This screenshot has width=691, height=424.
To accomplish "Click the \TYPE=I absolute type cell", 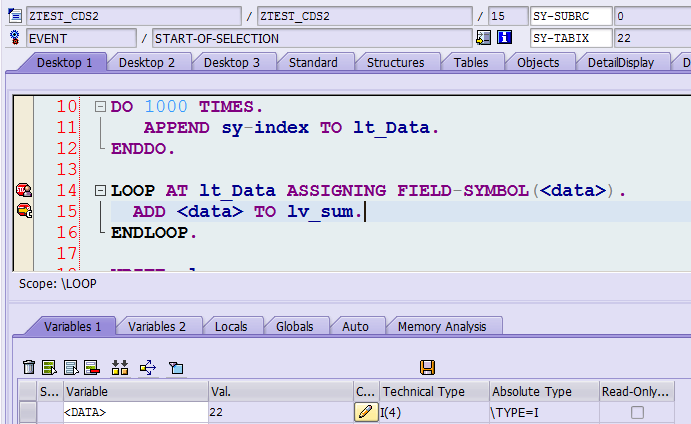I will pyautogui.click(x=544, y=413).
